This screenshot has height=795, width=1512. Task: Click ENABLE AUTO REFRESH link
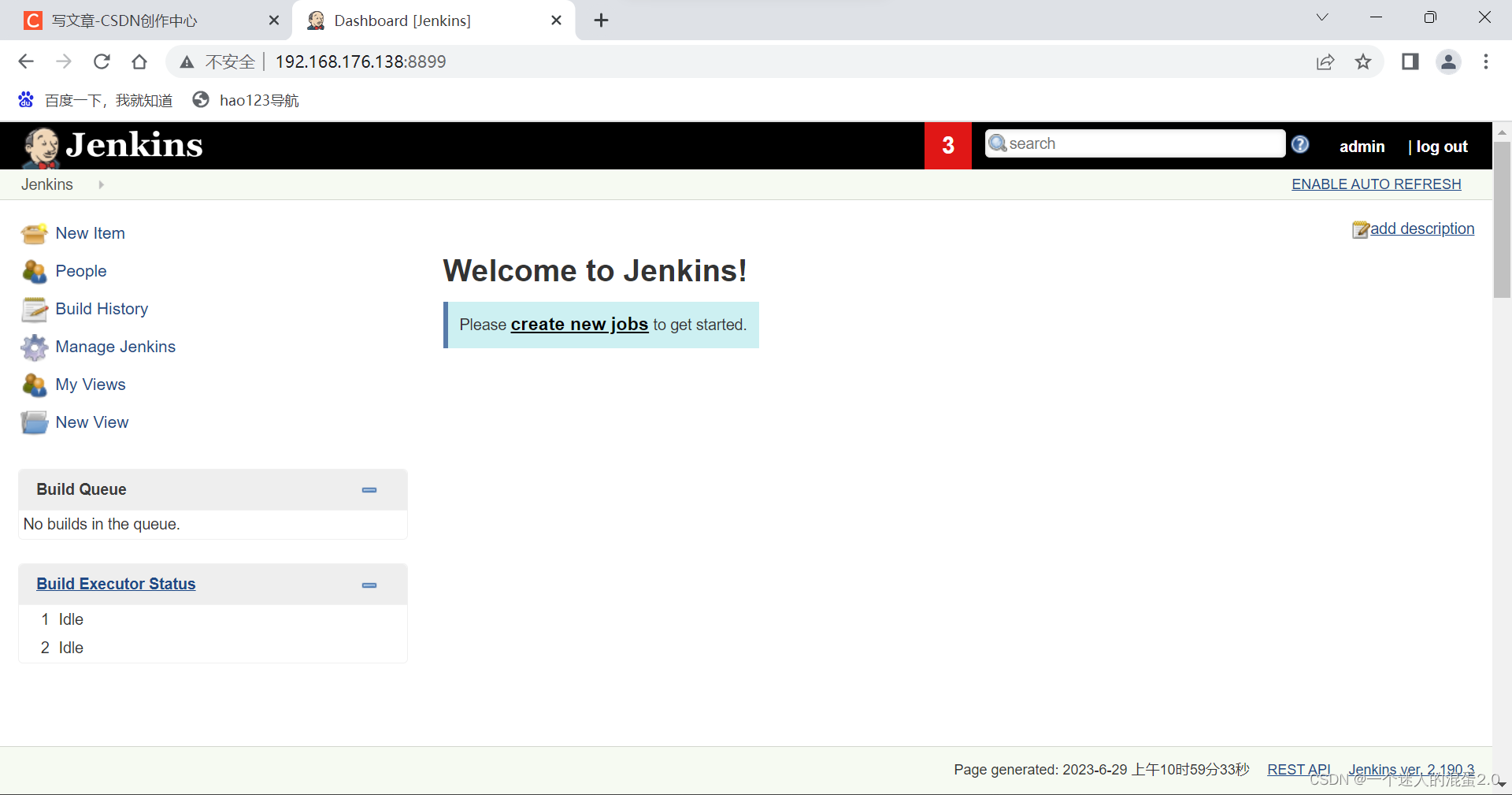(1376, 184)
